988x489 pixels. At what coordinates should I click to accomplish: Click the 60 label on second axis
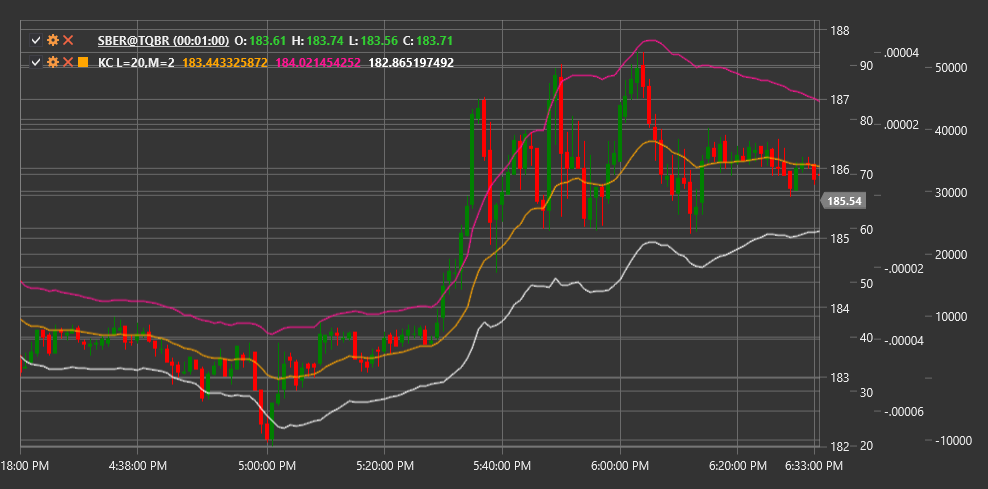[866, 229]
